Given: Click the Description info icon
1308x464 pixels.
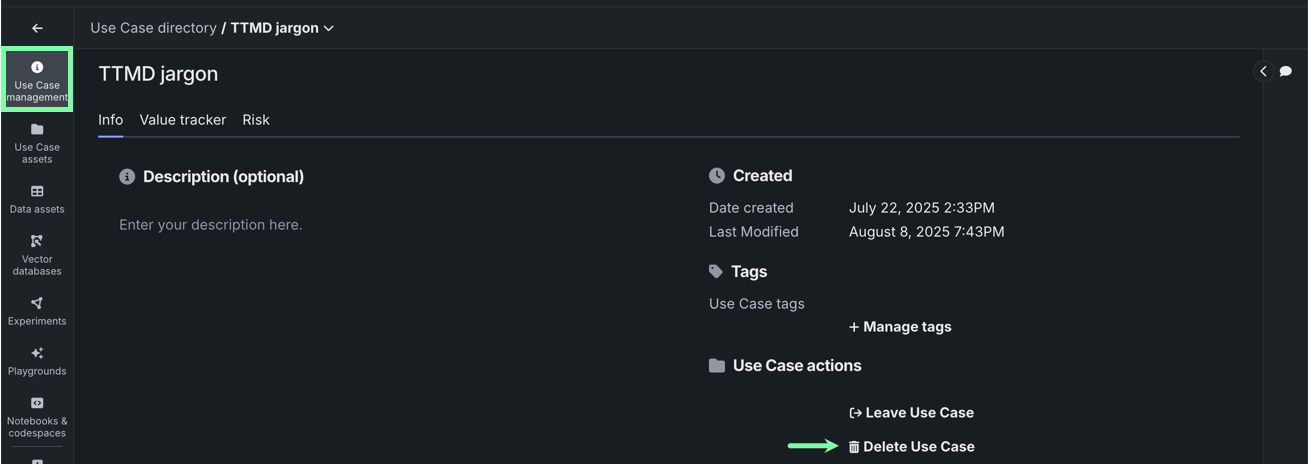Looking at the screenshot, I should [x=127, y=177].
